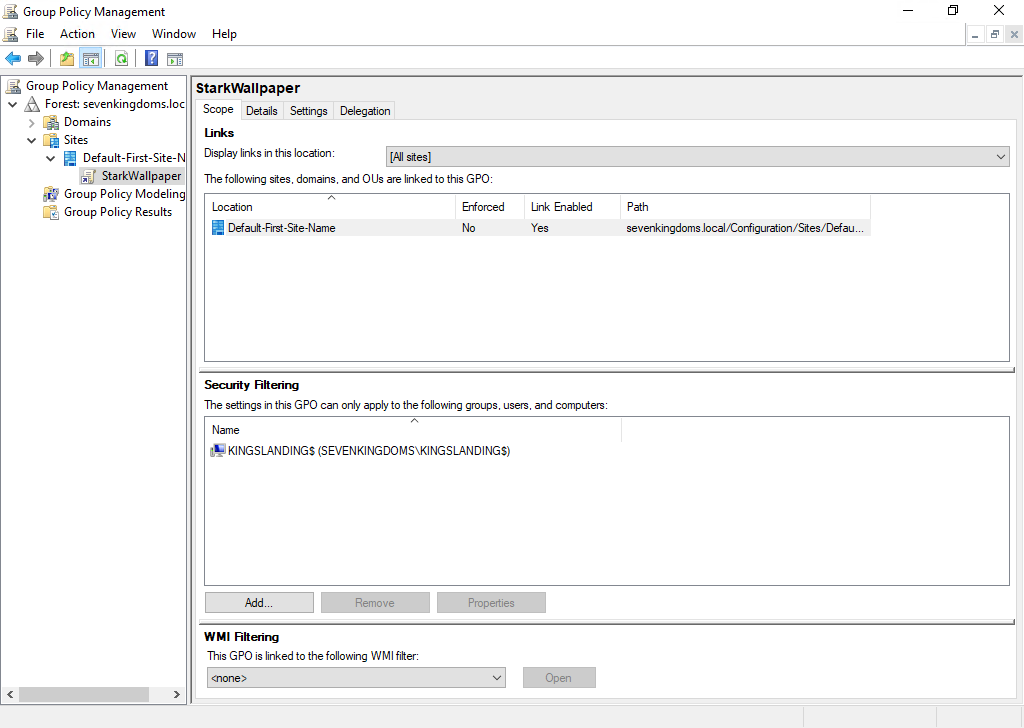Click the green Refresh toolbar icon

[x=121, y=59]
